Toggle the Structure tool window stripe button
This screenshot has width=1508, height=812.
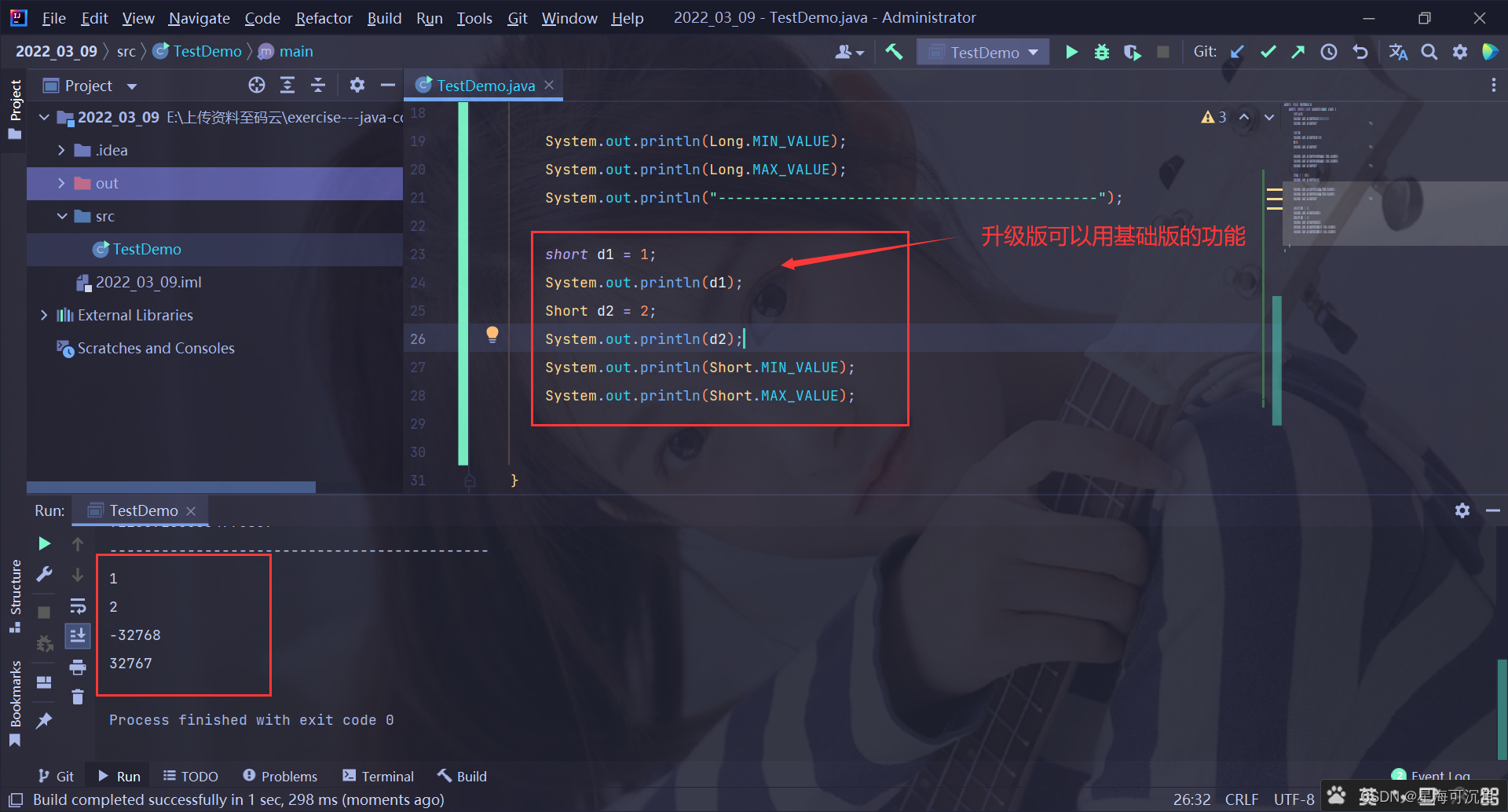[14, 595]
